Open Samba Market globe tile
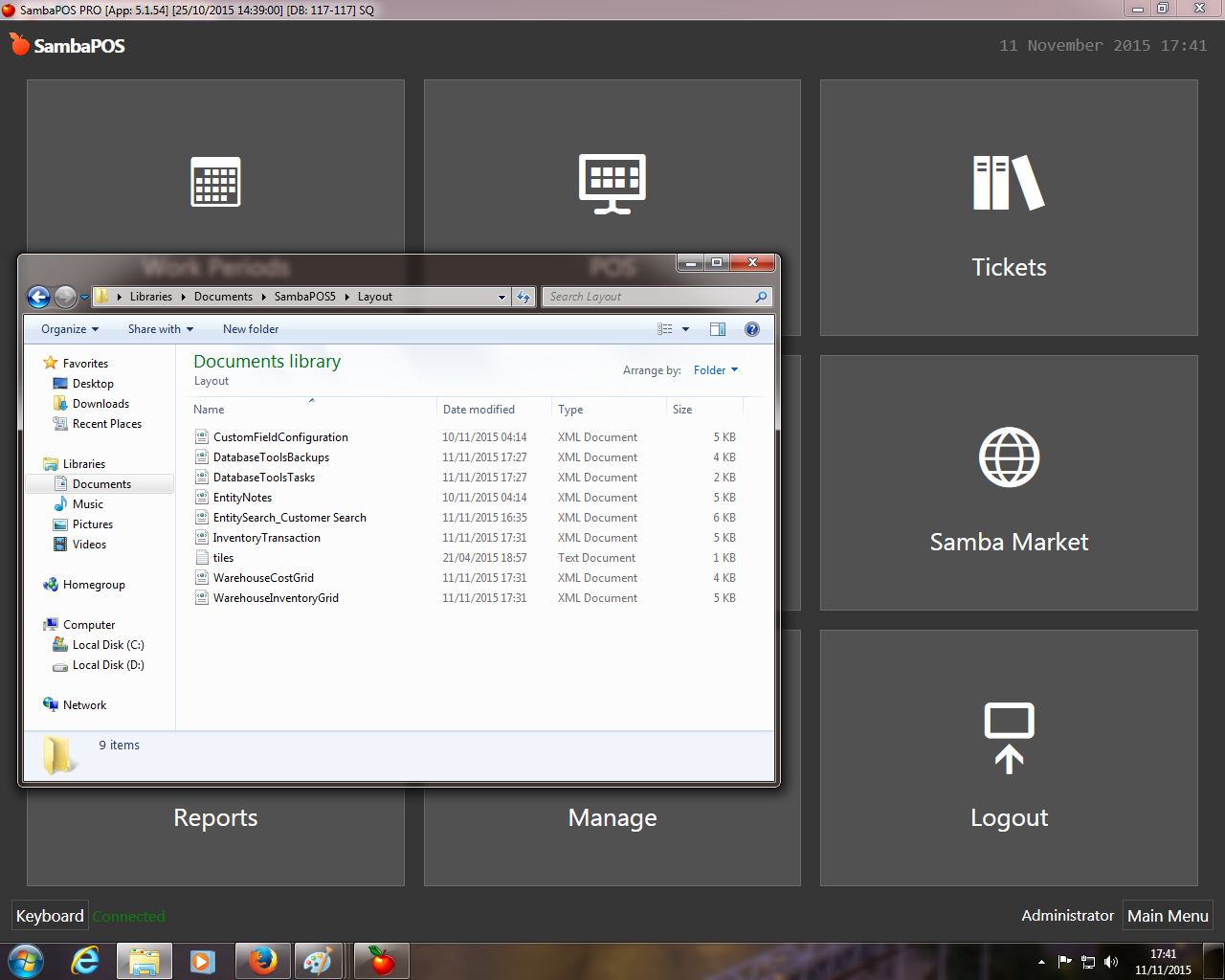The width and height of the screenshot is (1225, 980). pyautogui.click(x=1009, y=482)
